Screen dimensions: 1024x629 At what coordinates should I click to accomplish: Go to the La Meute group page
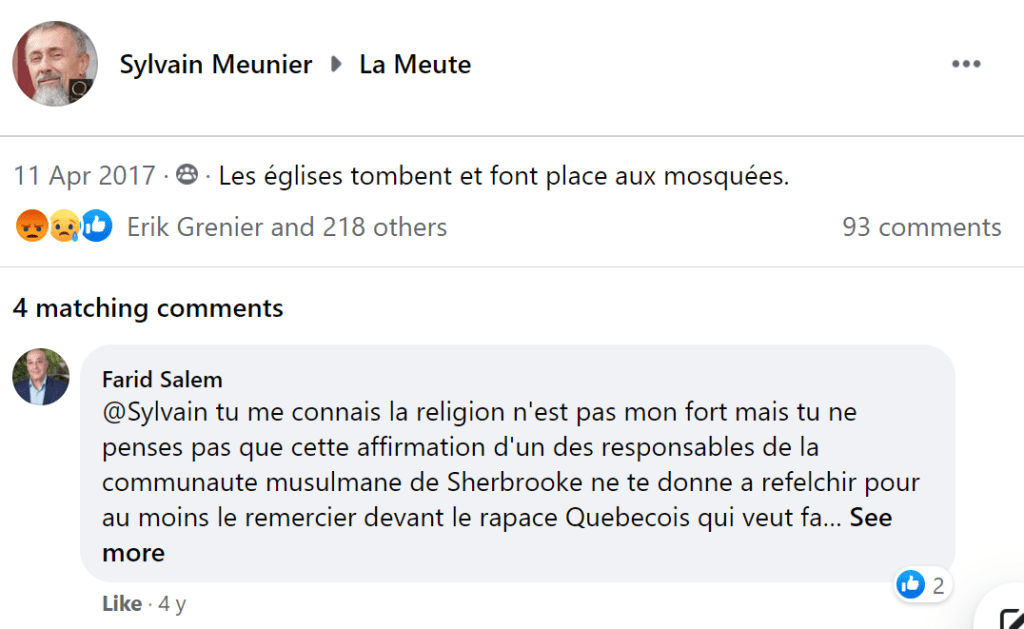[415, 65]
